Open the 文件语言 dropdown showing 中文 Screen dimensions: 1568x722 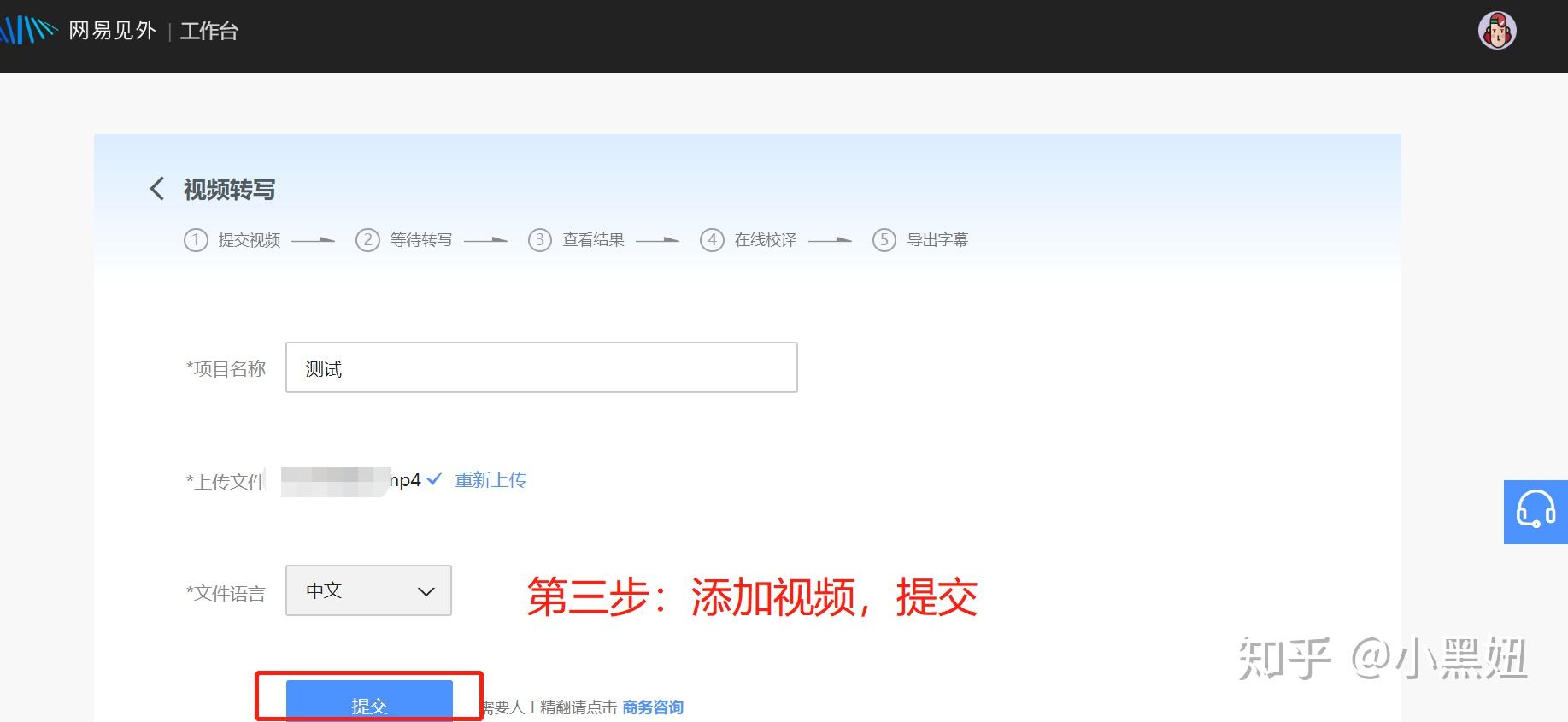pos(368,590)
